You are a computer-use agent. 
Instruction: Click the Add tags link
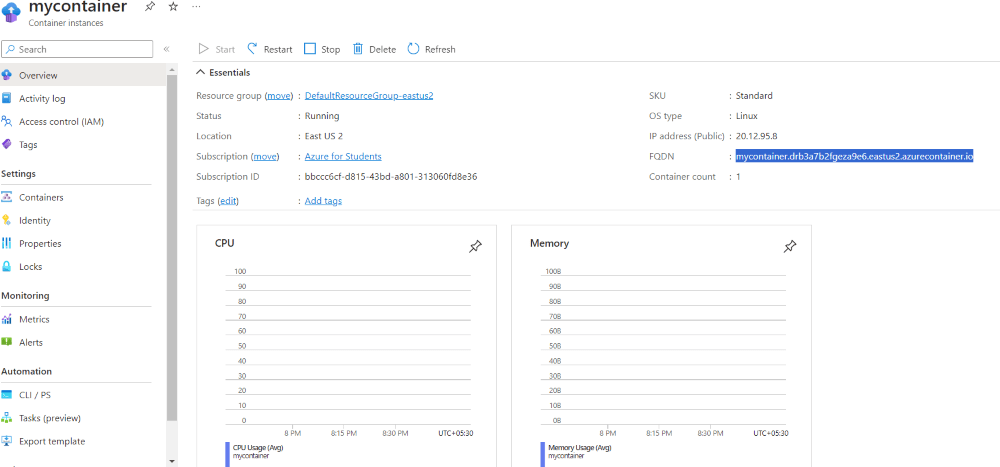click(x=323, y=201)
